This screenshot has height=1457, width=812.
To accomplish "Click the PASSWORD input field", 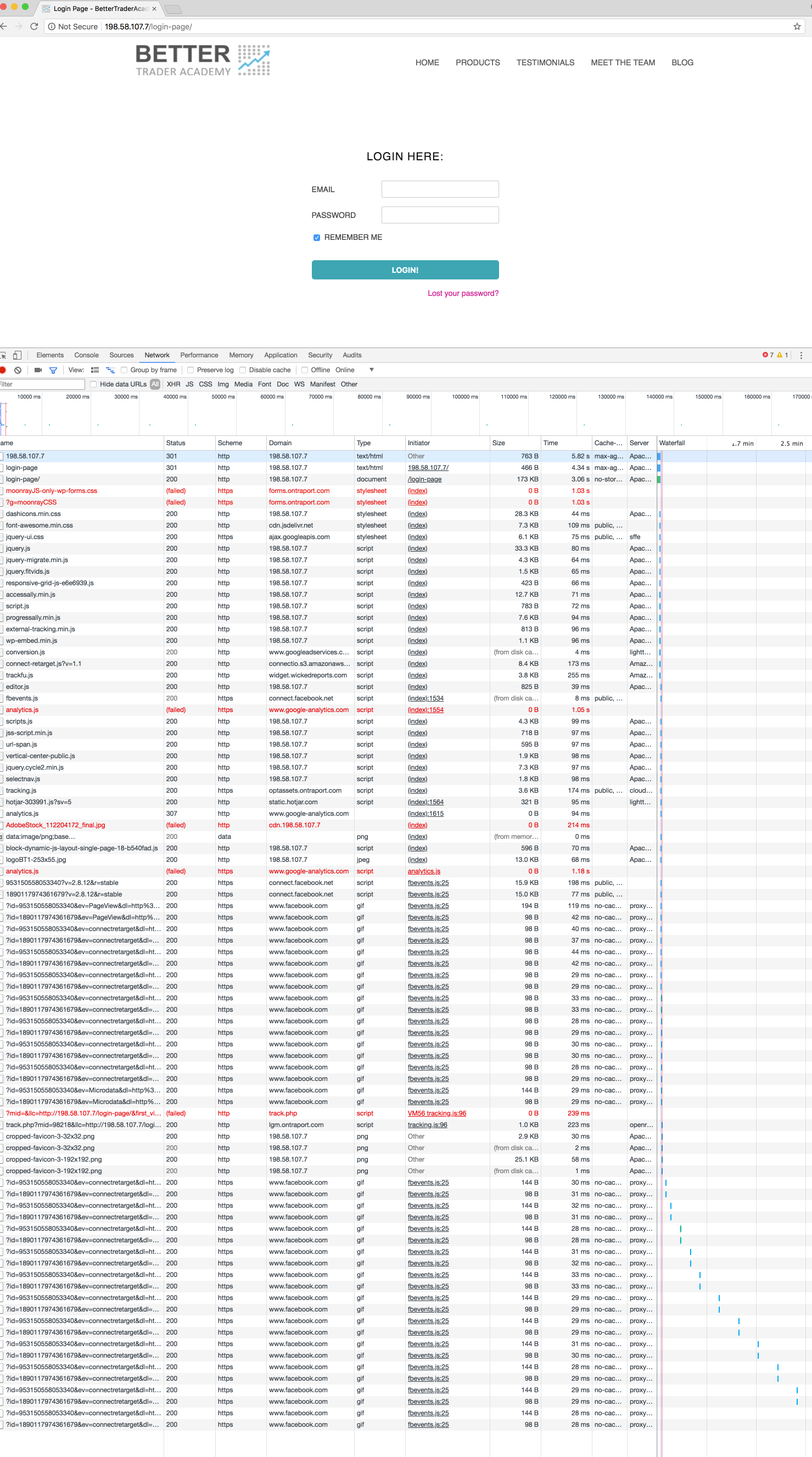I will [x=440, y=215].
